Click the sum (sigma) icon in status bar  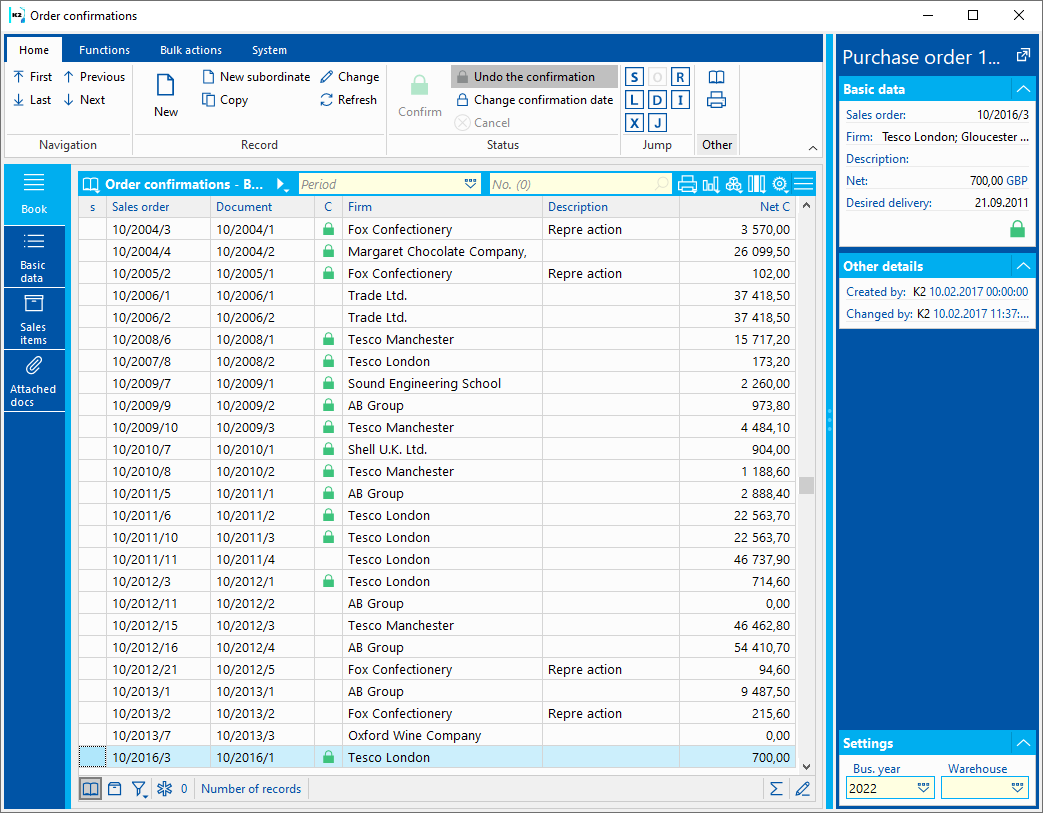tap(776, 789)
